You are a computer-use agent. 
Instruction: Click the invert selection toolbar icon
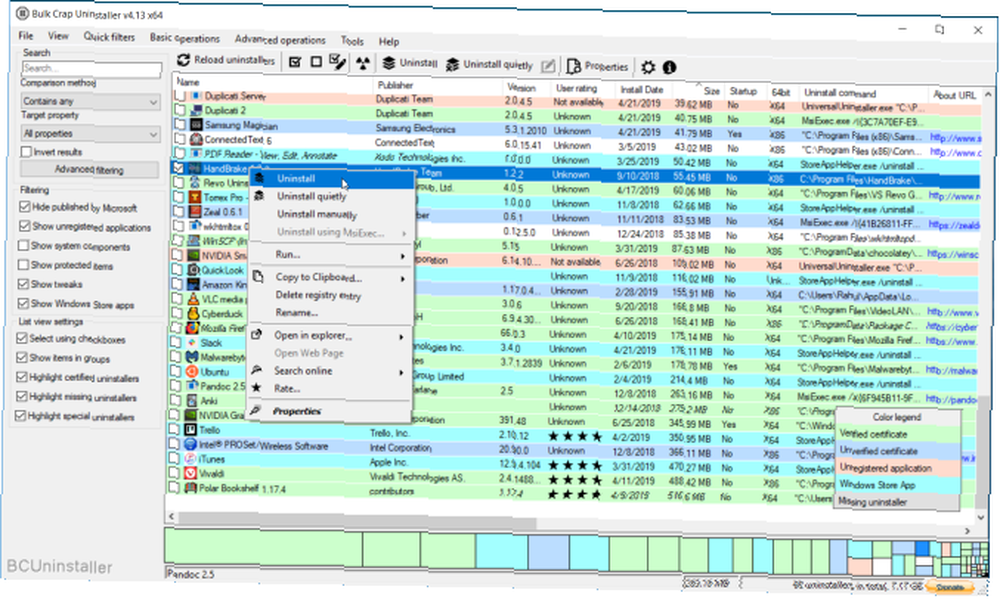tap(337, 62)
